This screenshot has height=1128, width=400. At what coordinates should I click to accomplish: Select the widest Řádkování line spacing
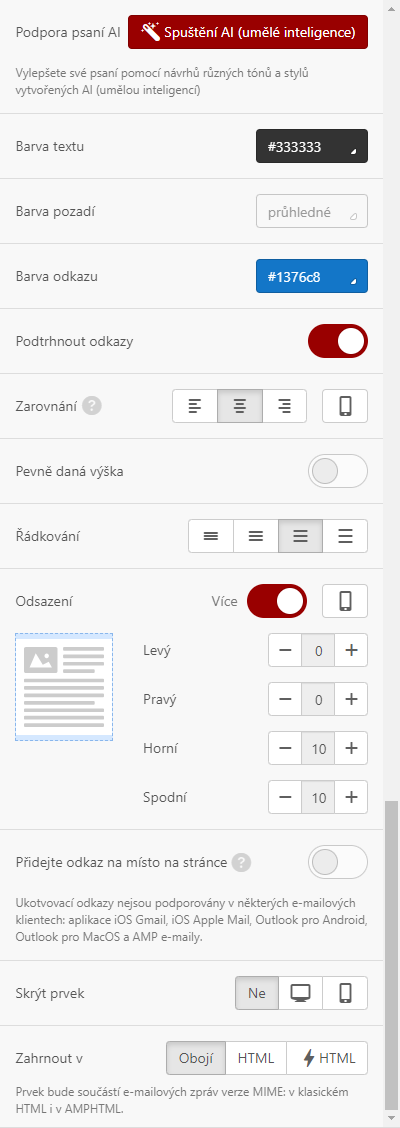[x=345, y=536]
